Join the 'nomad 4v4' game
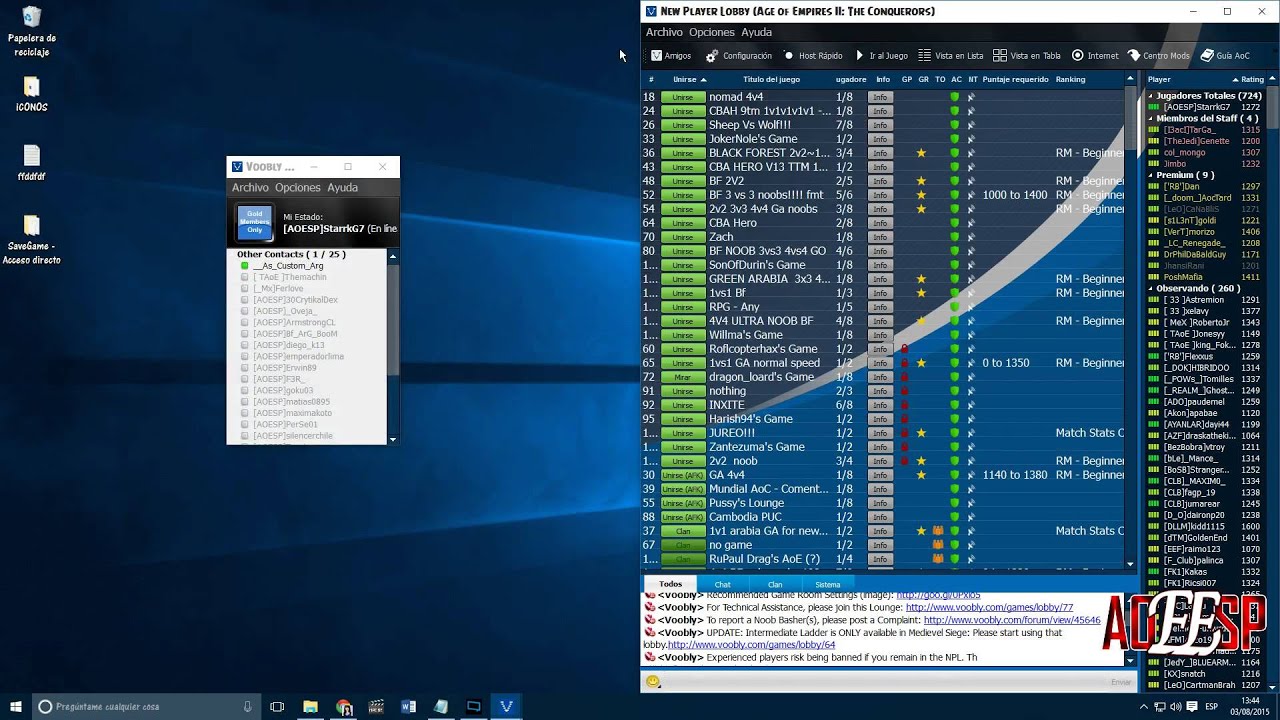The width and height of the screenshot is (1280, 720). tap(683, 97)
